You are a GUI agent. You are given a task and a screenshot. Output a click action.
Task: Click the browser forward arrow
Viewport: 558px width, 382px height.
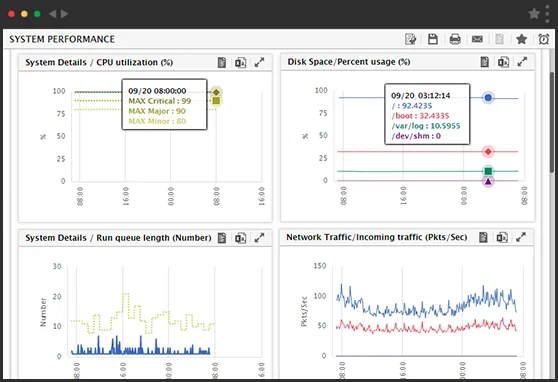pos(64,14)
